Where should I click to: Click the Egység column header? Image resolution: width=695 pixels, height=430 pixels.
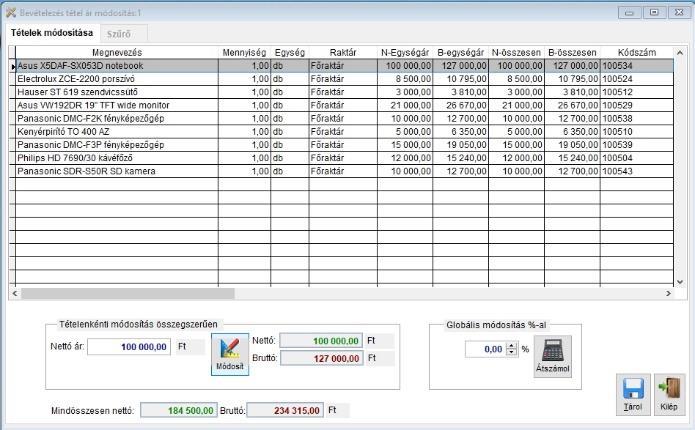289,52
